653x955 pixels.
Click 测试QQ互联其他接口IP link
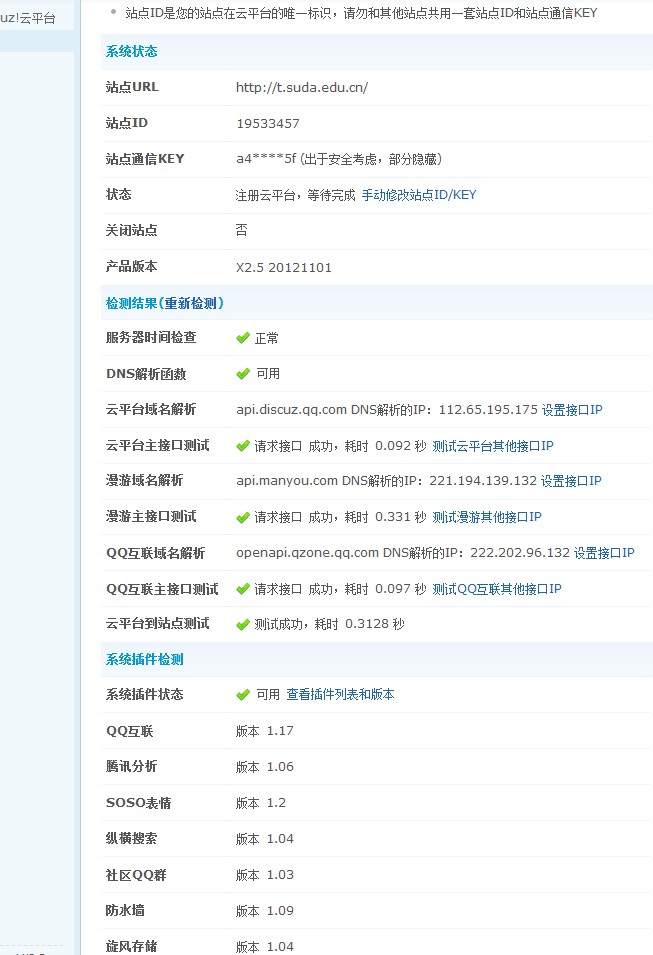point(497,589)
